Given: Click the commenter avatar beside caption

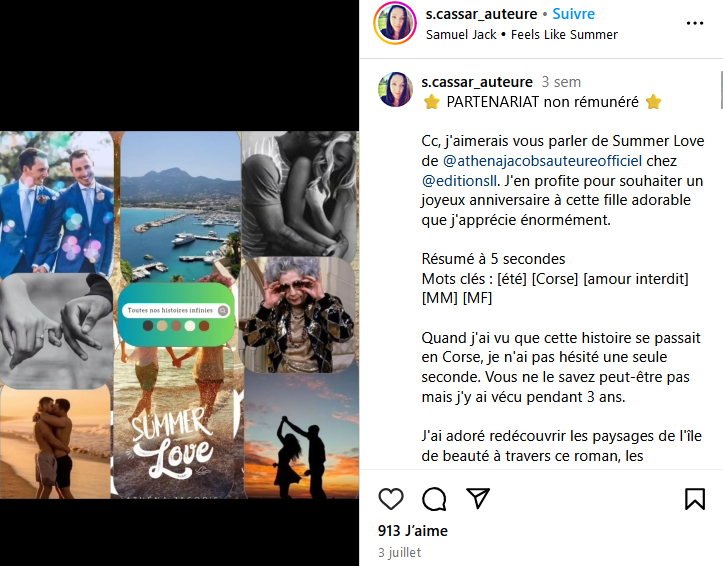Looking at the screenshot, I should (x=395, y=89).
